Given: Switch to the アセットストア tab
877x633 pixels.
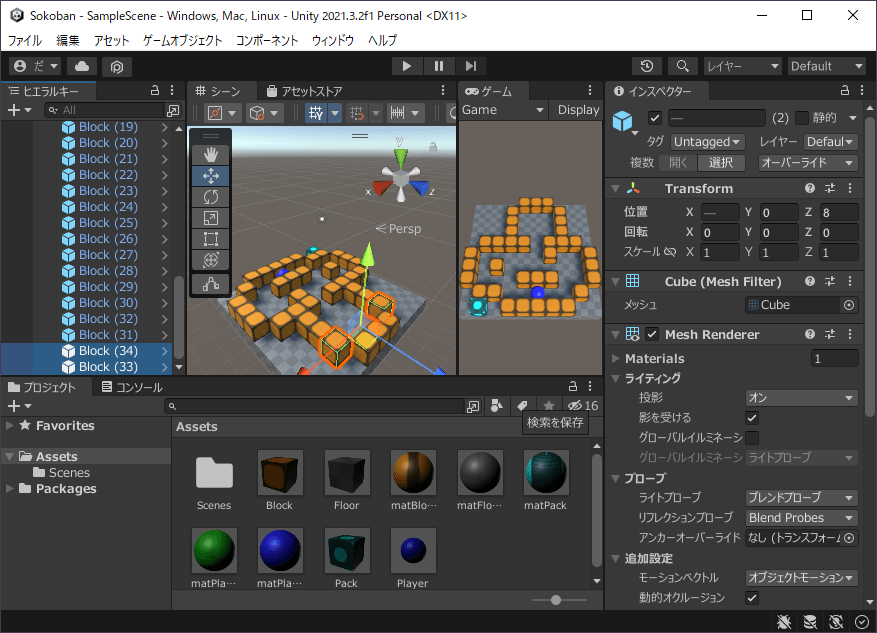Looking at the screenshot, I should (x=304, y=91).
